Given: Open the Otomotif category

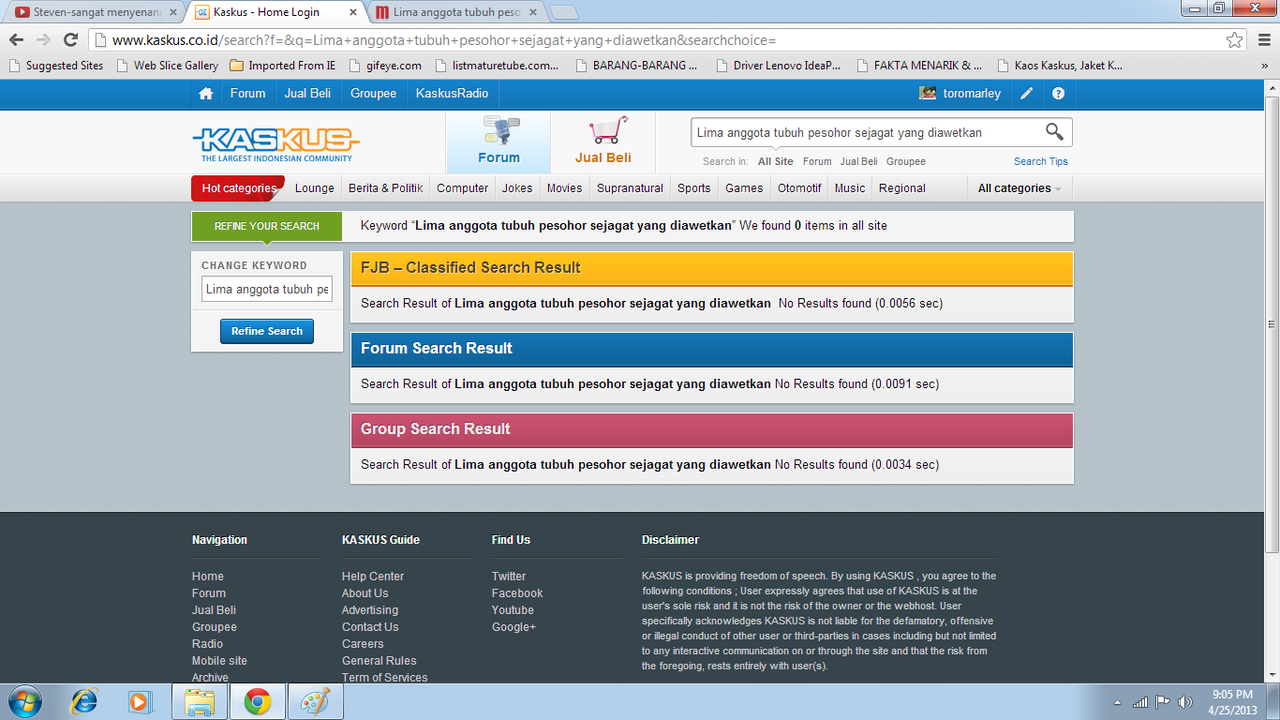Looking at the screenshot, I should pyautogui.click(x=800, y=188).
